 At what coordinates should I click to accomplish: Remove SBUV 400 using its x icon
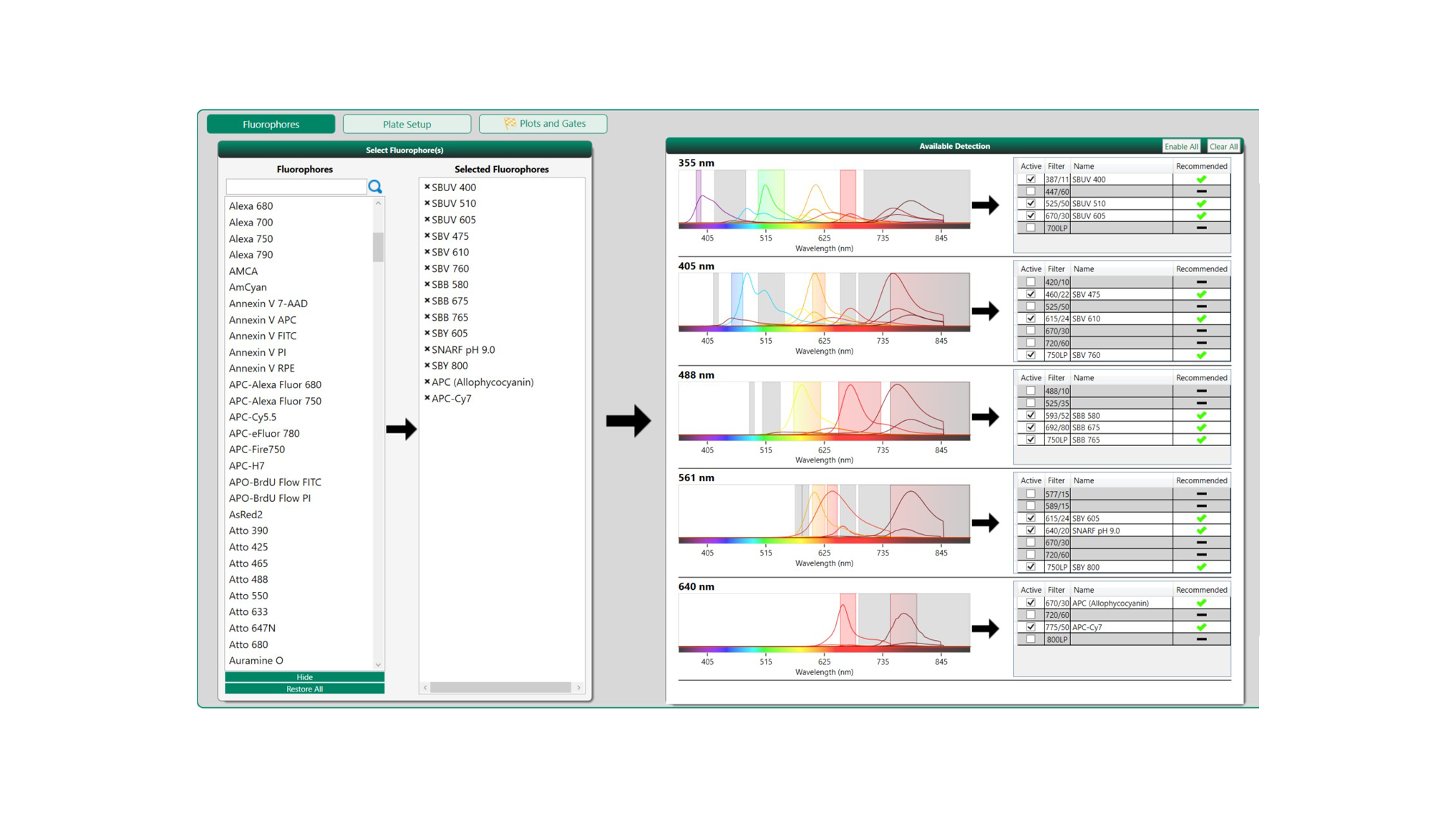point(427,187)
